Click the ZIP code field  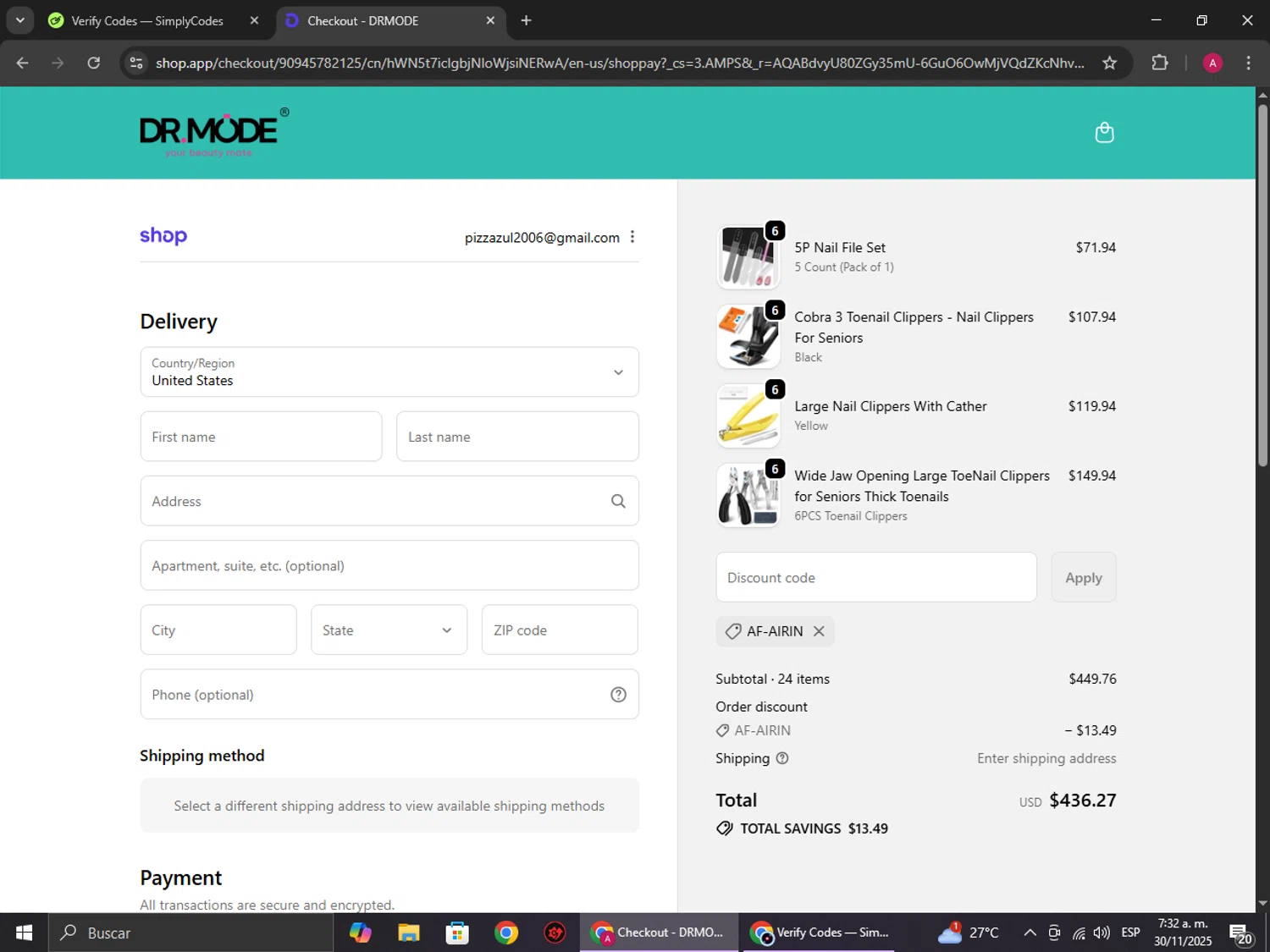pos(560,630)
